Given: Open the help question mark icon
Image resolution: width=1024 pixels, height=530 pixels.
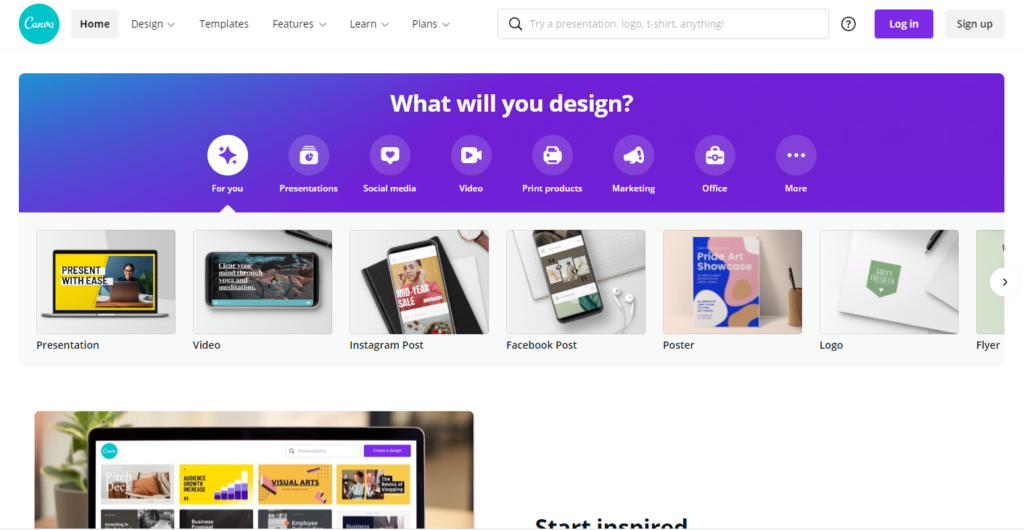Looking at the screenshot, I should coord(848,24).
